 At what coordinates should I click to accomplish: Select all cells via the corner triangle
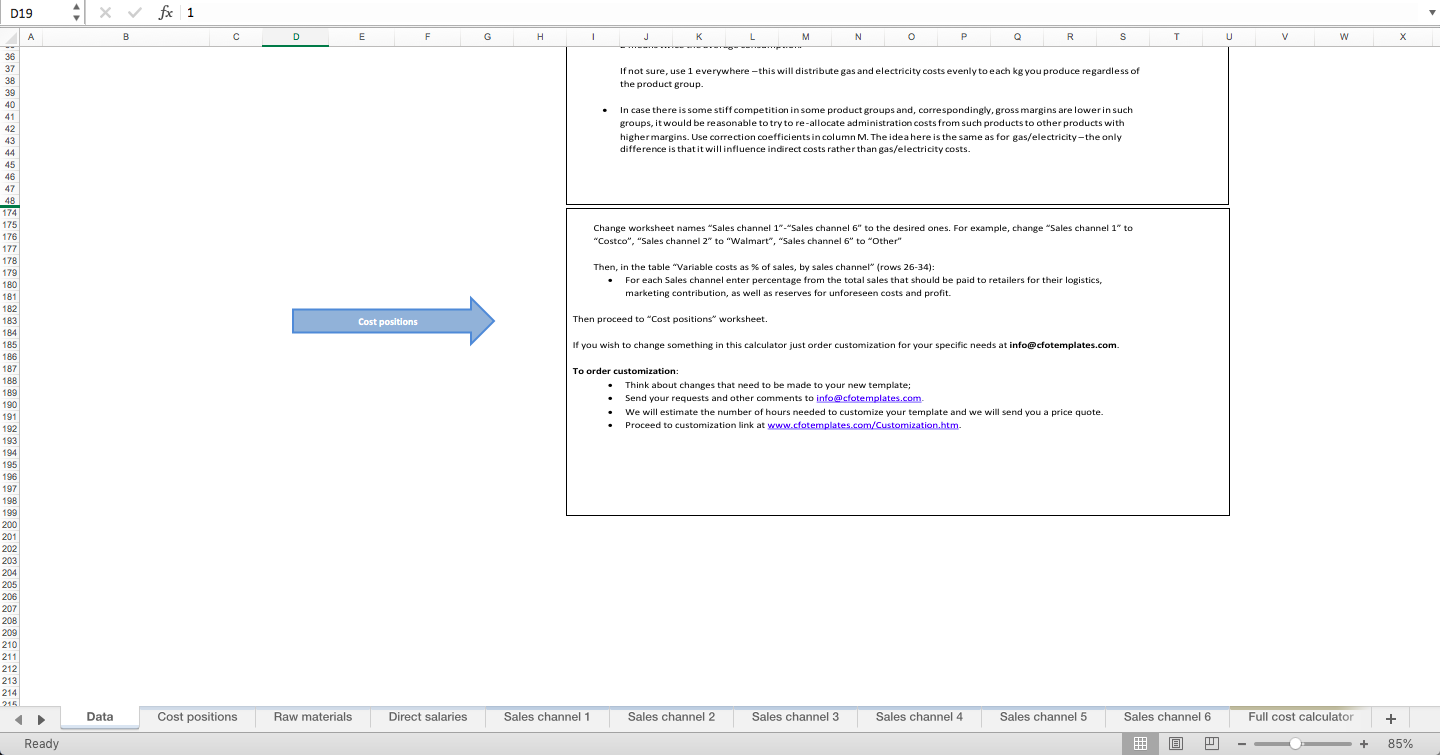tap(10, 38)
